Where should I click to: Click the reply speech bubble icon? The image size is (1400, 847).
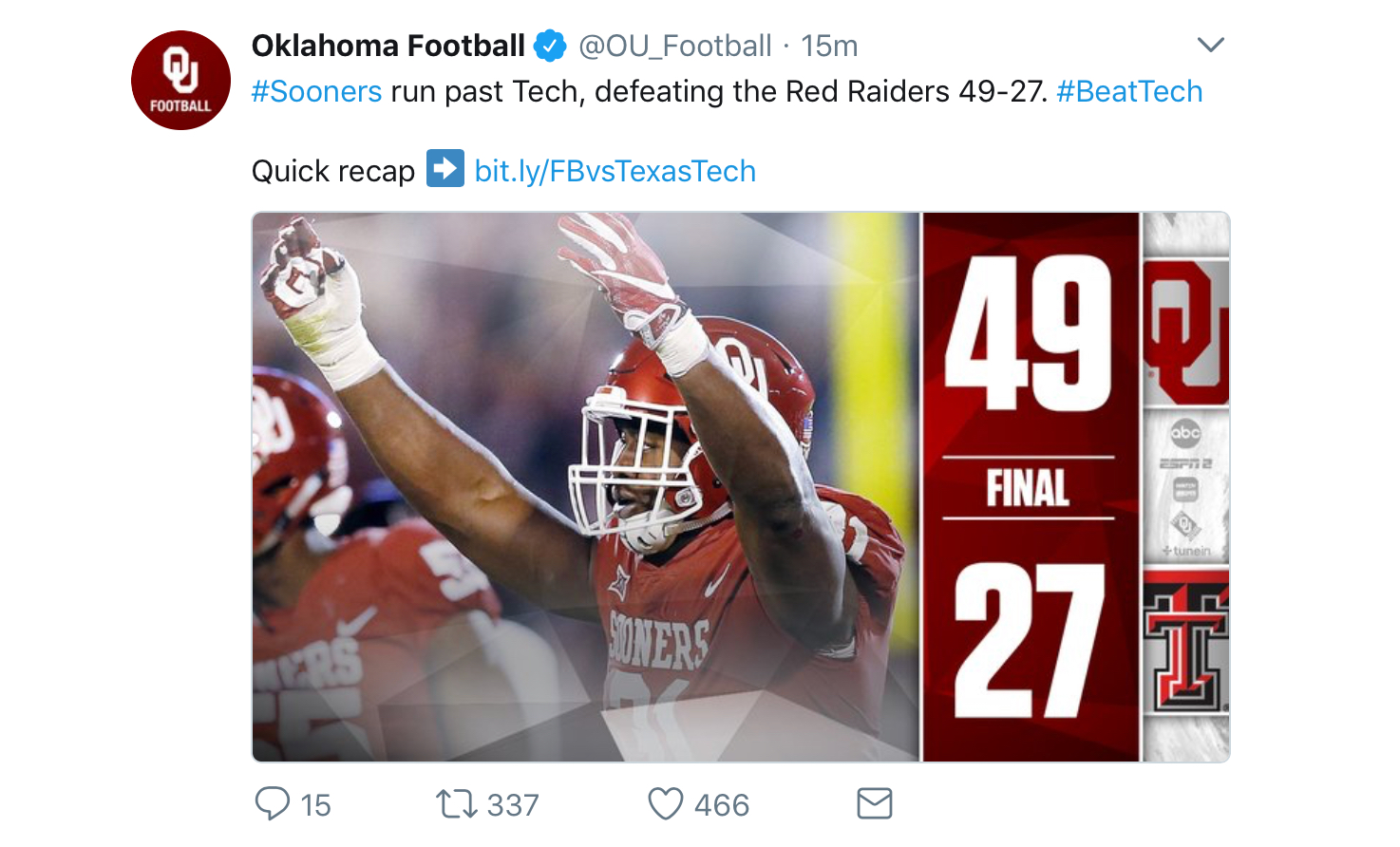click(x=272, y=803)
